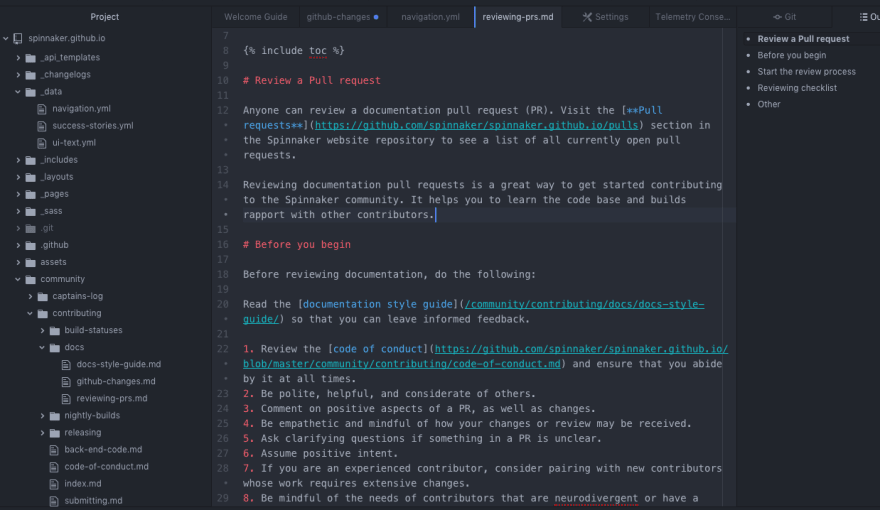Expand the captains-log folder chevron
880x510 pixels.
point(30,296)
